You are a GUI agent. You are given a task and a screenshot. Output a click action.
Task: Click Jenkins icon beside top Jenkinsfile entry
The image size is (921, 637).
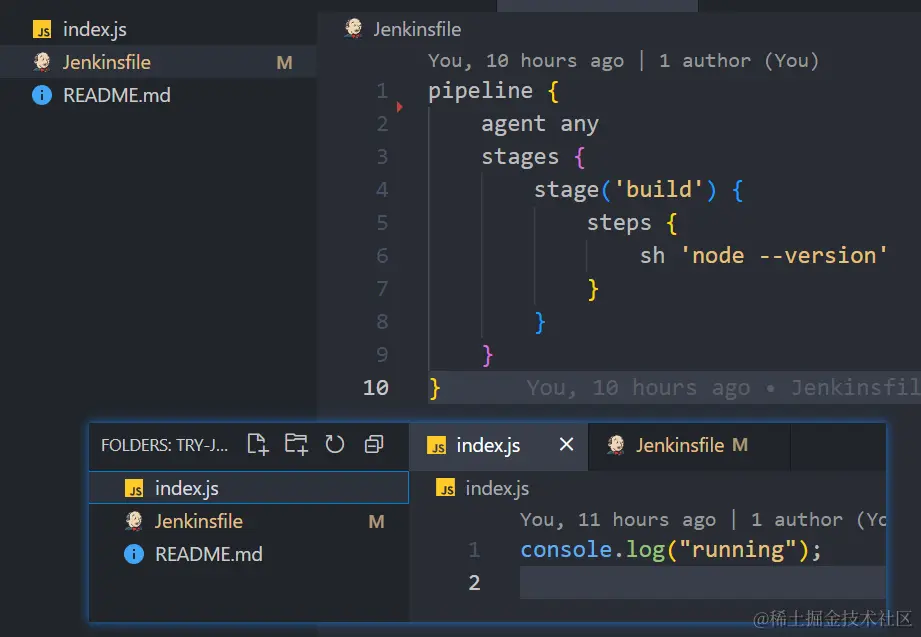point(42,62)
